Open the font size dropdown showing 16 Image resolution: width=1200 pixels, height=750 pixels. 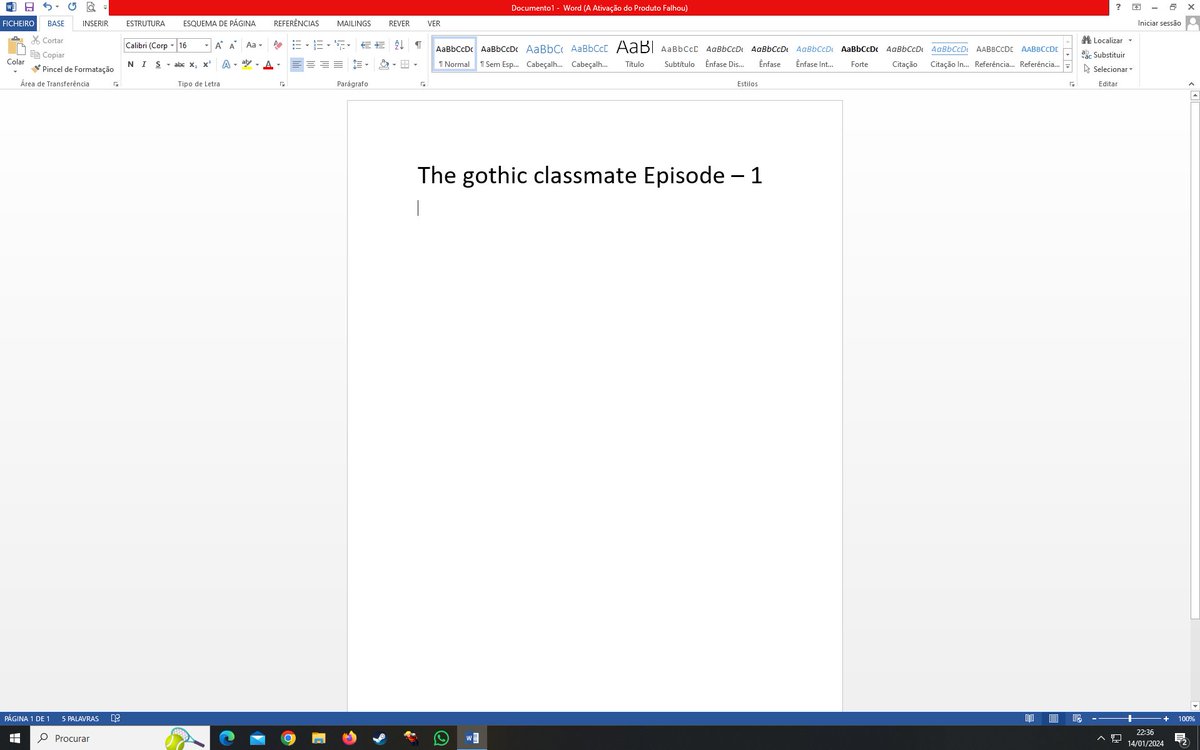207,45
